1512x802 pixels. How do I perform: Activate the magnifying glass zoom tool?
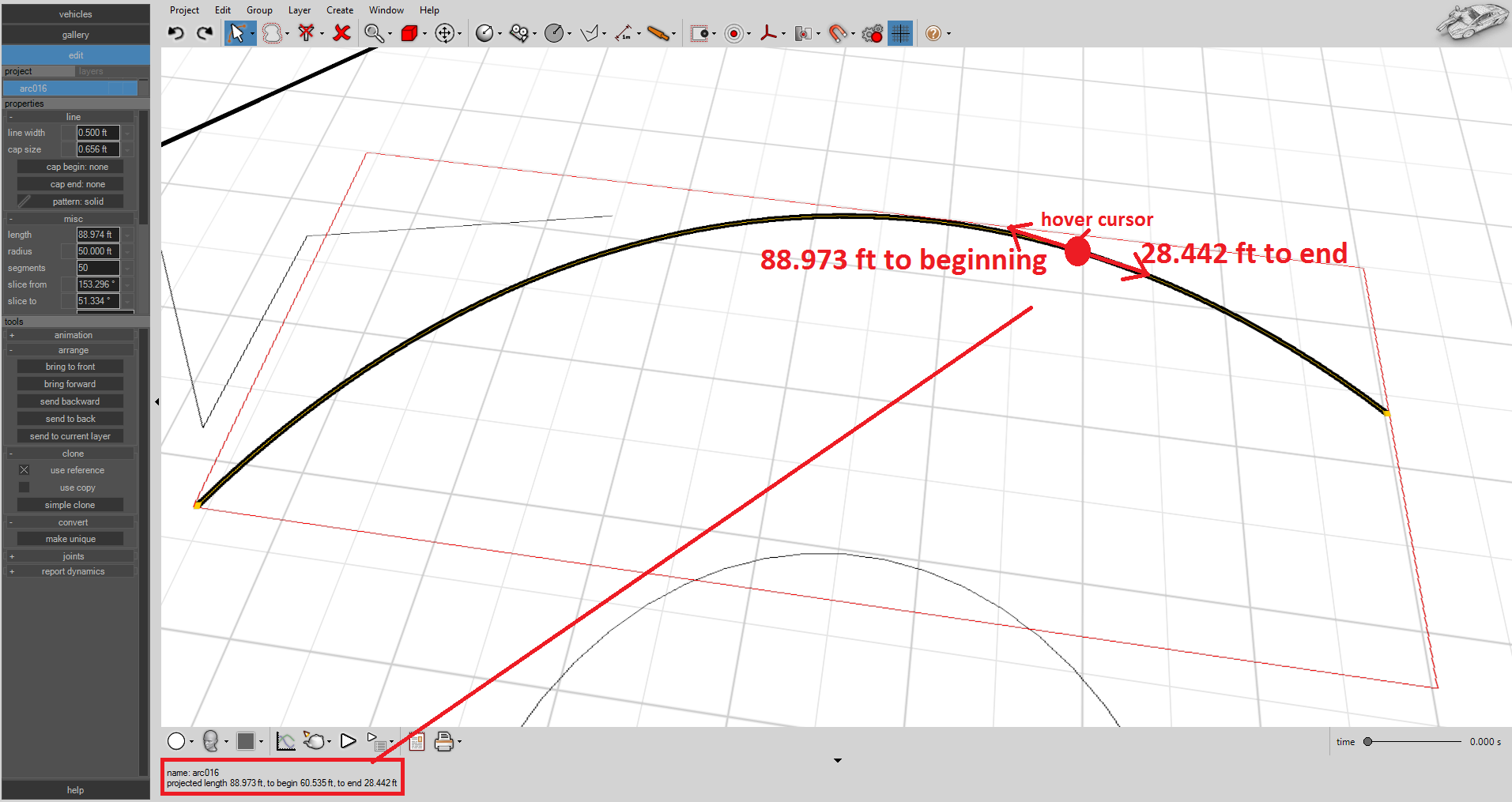pyautogui.click(x=374, y=33)
